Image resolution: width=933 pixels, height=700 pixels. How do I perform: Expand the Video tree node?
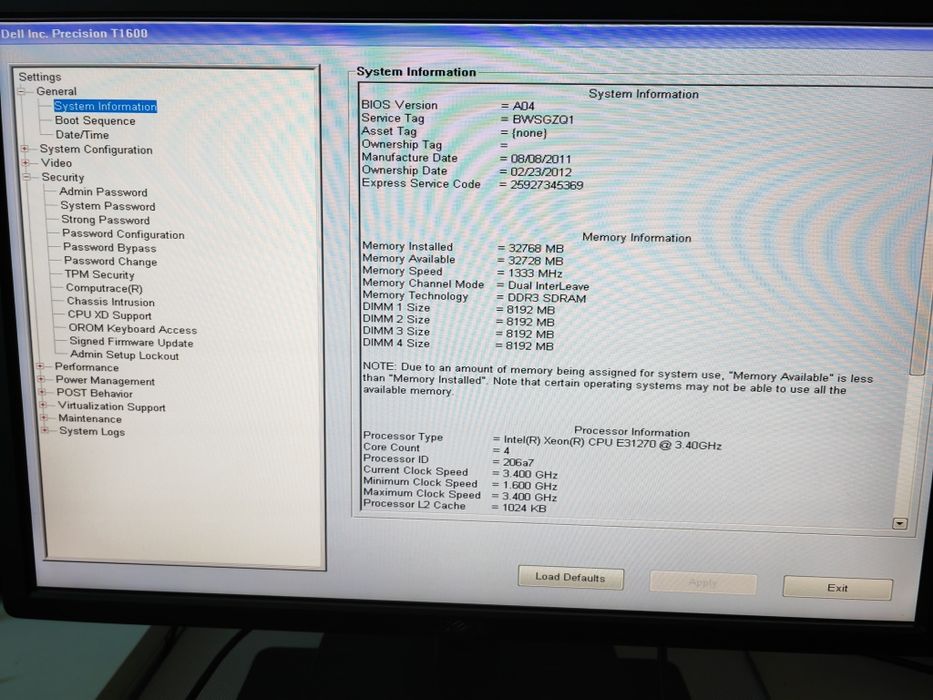point(26,162)
